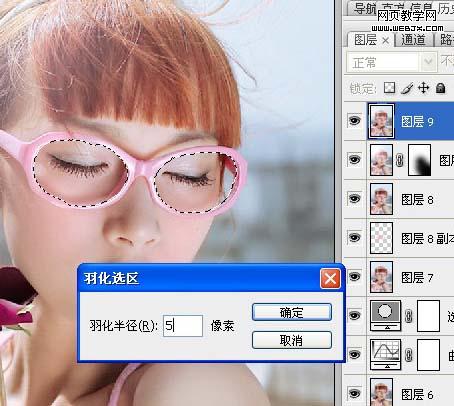Hide 图层 9 using its eye icon
This screenshot has width=454, height=406.
354,120
